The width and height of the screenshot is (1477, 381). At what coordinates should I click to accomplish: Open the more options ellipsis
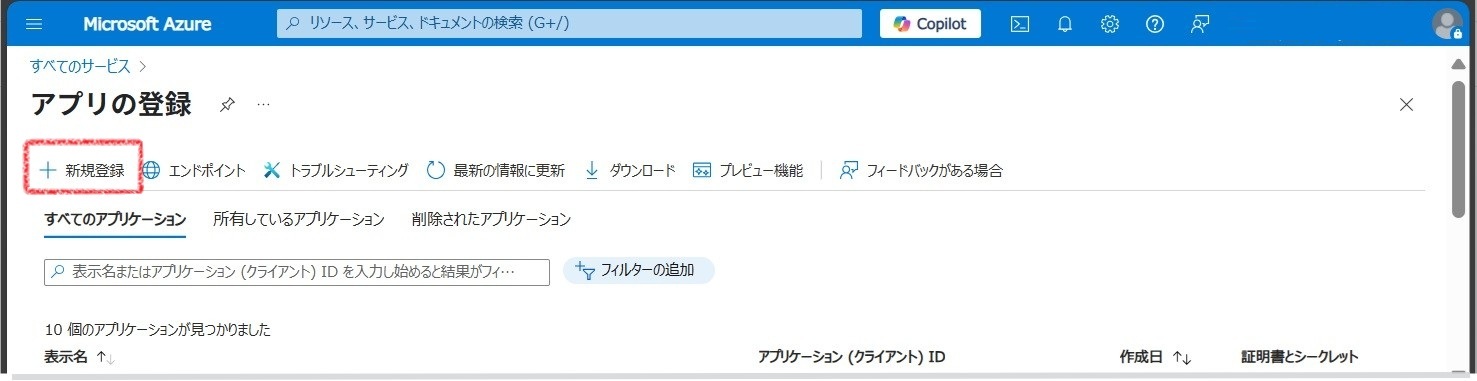[264, 104]
